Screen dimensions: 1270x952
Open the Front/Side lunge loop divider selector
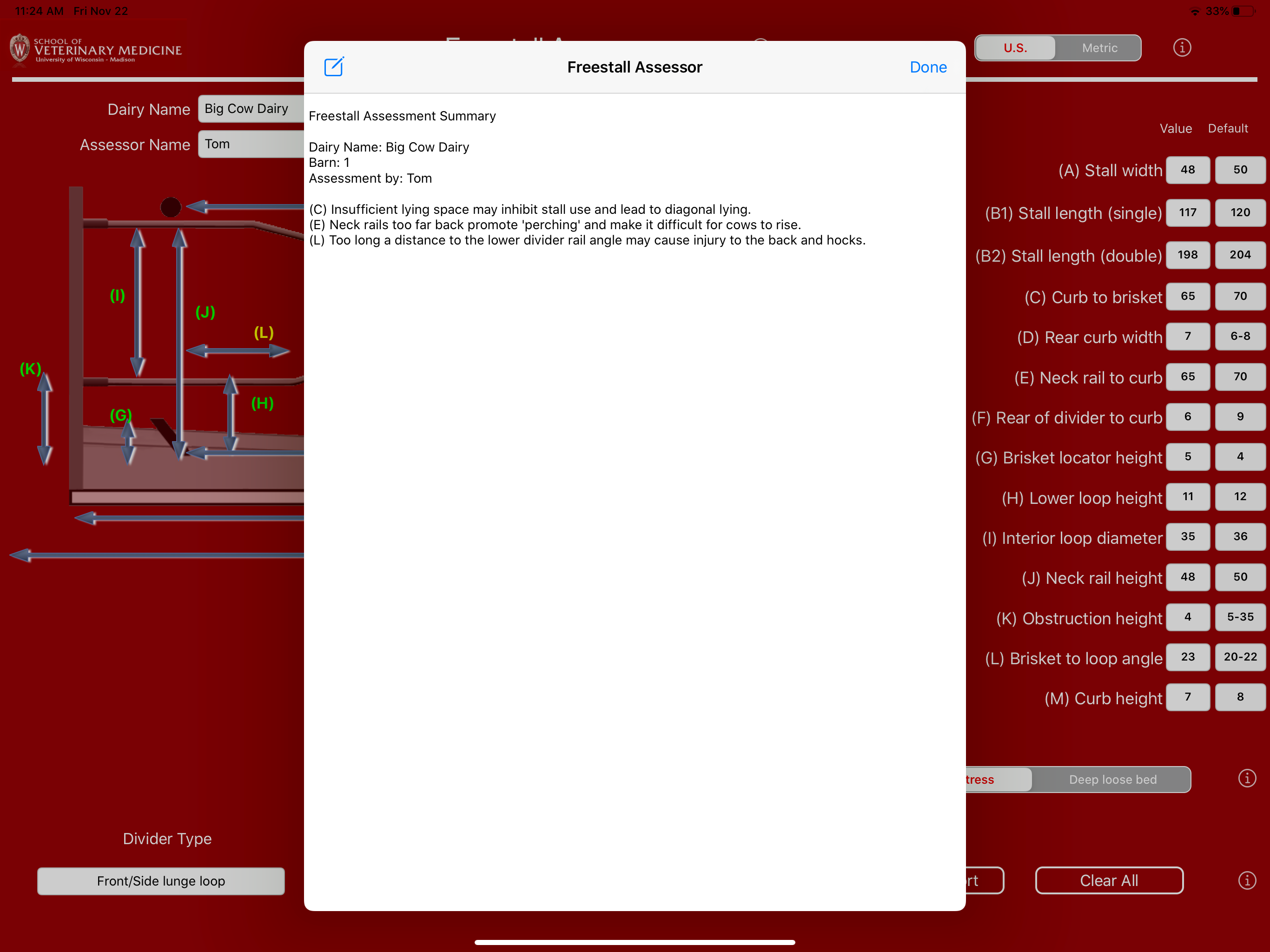click(161, 881)
